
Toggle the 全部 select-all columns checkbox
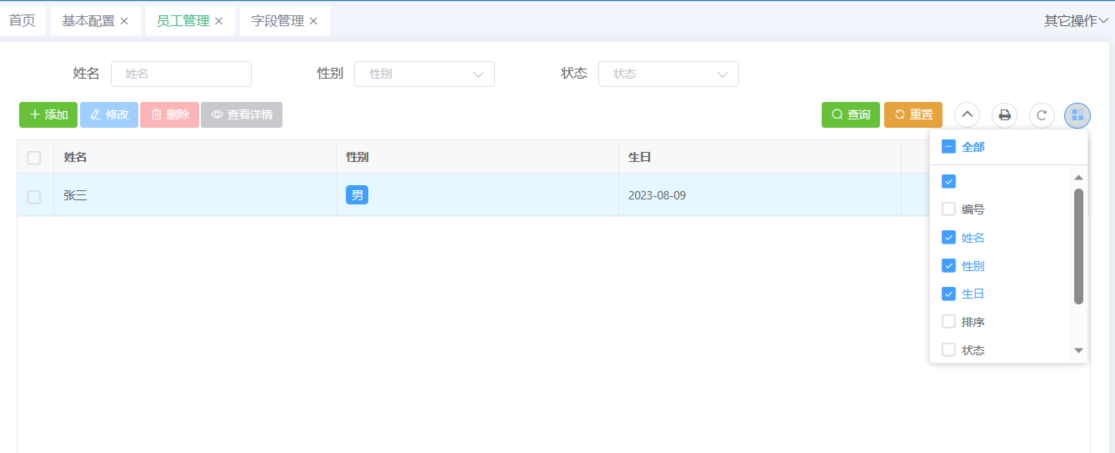(x=949, y=147)
